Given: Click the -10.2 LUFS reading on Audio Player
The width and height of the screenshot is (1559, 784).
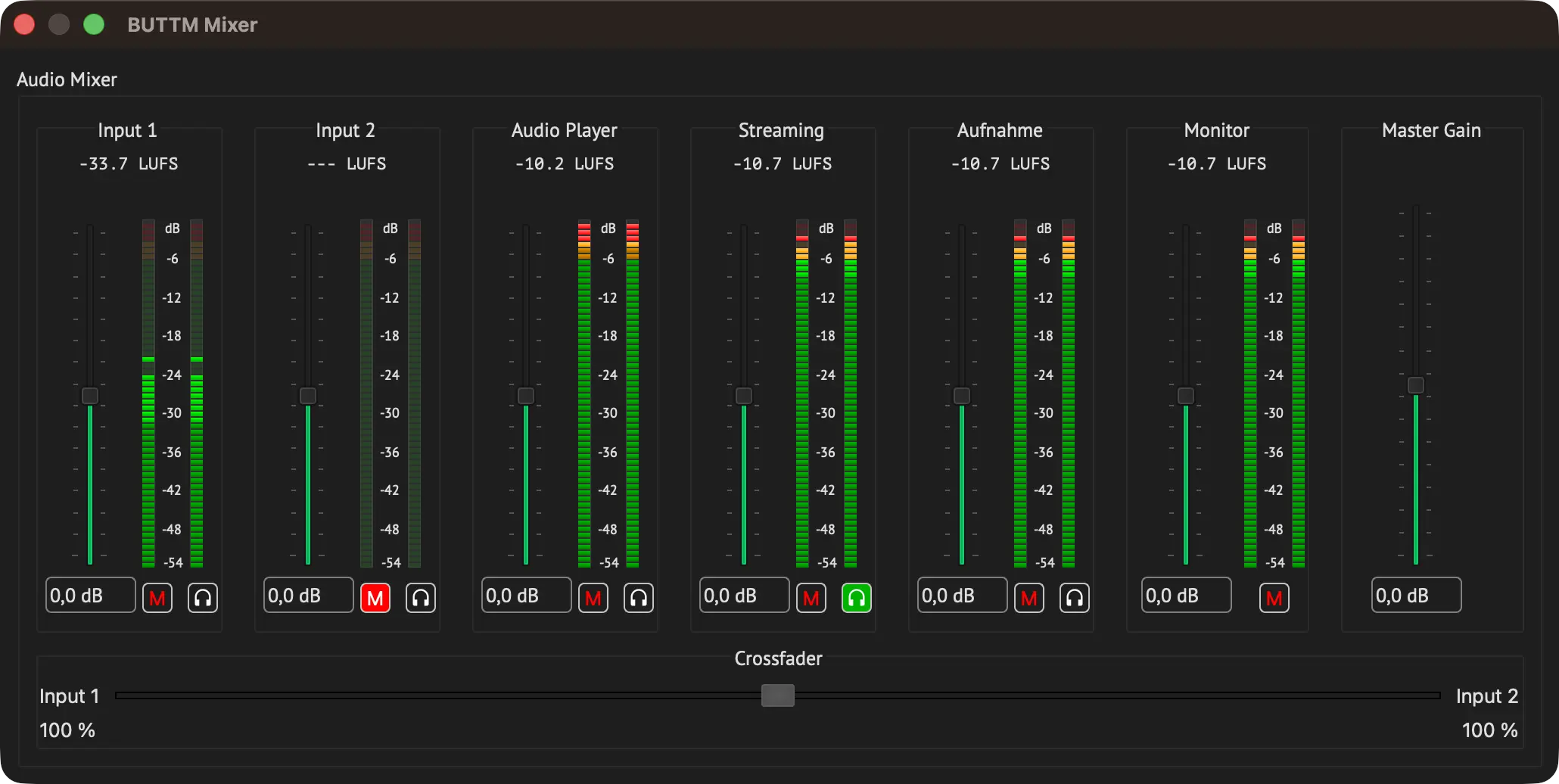Looking at the screenshot, I should click(565, 163).
